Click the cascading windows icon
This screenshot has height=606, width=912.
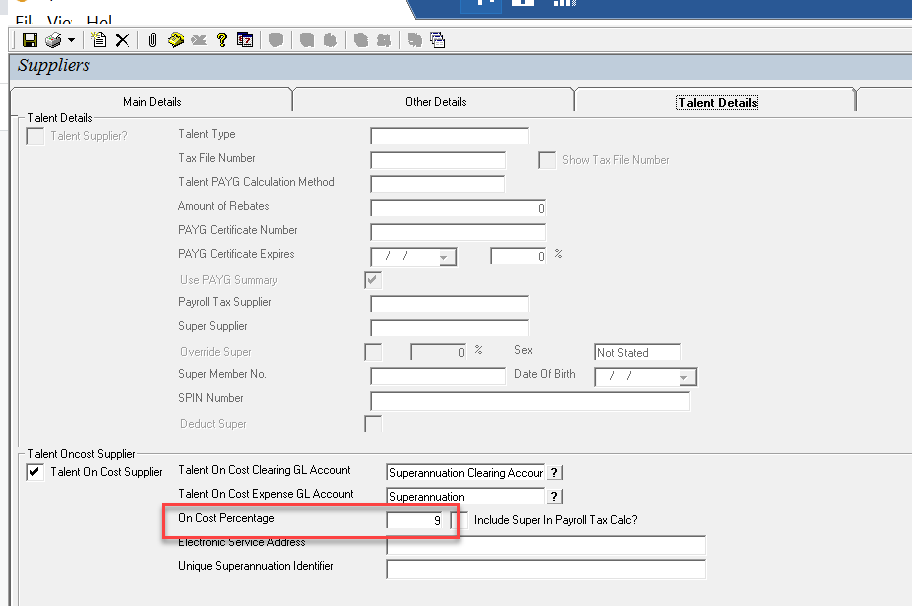[x=437, y=40]
